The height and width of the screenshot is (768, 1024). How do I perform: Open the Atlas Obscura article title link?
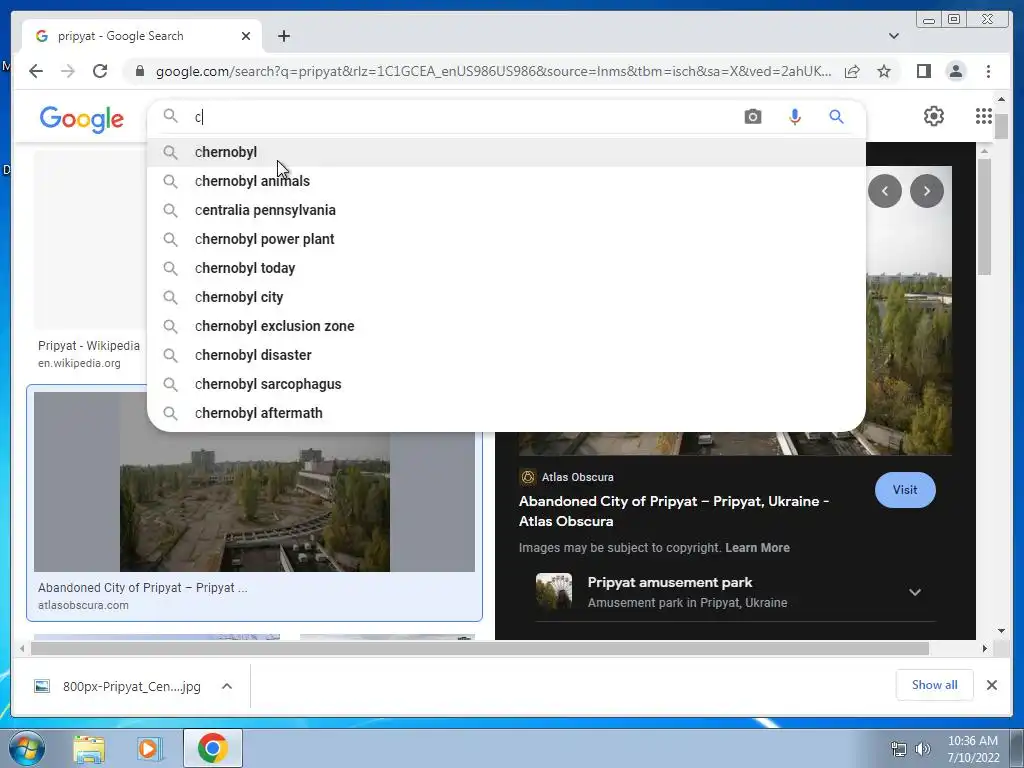[x=673, y=511]
